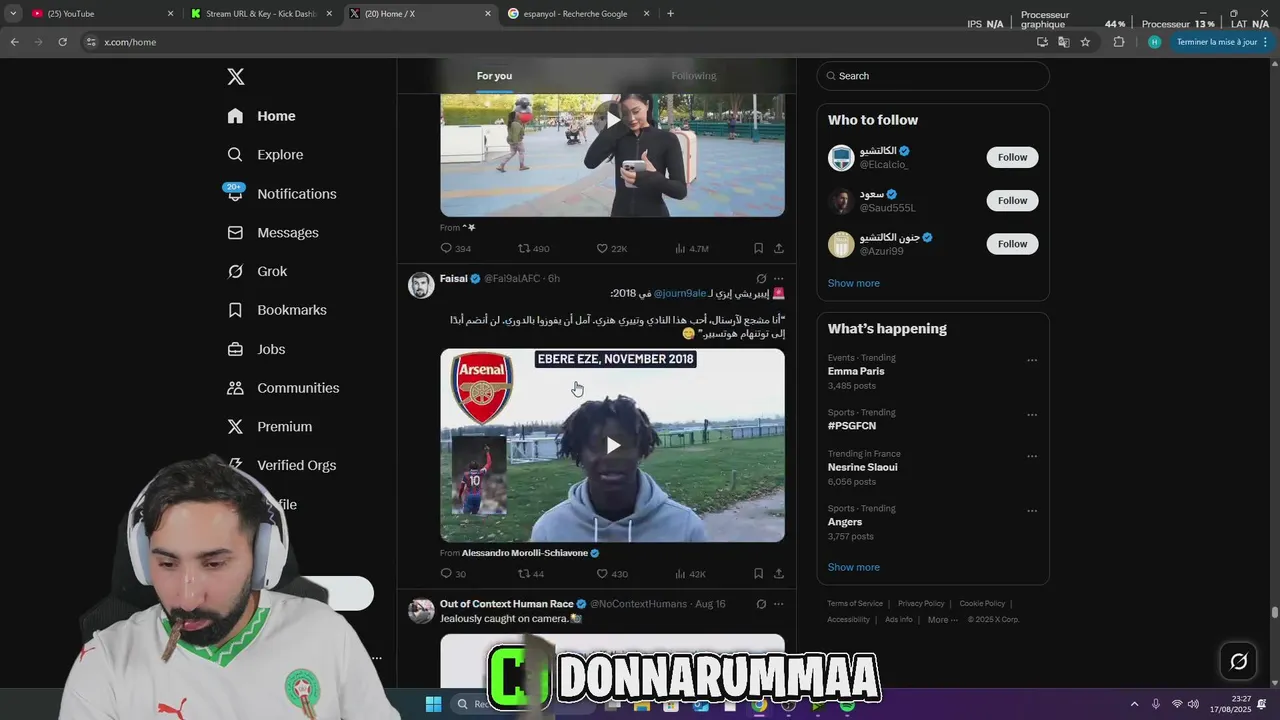Open the Windows Start button

[x=433, y=705]
